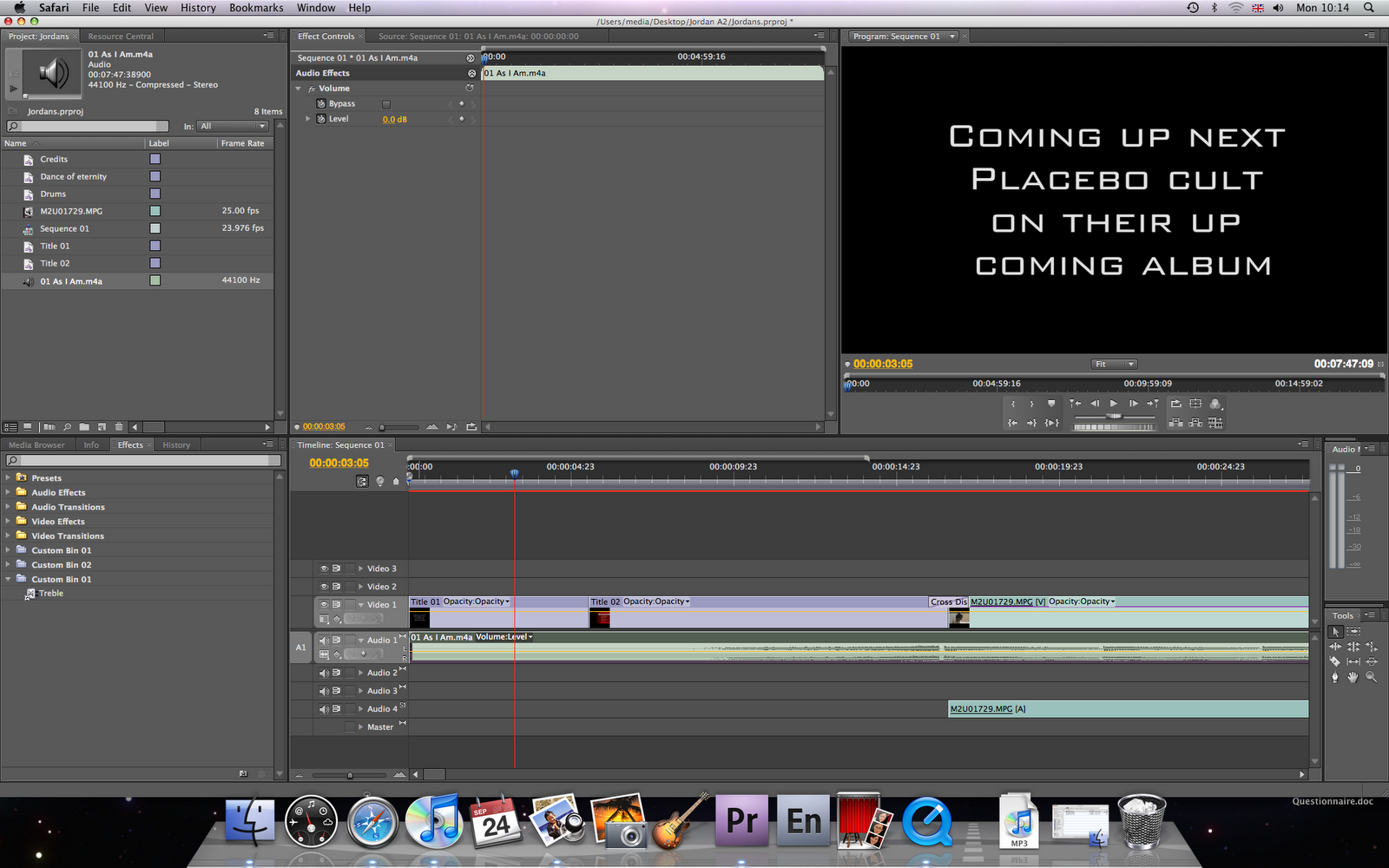1389x868 pixels.
Task: Select the Title 02 clip on Video 1
Action: point(768,613)
